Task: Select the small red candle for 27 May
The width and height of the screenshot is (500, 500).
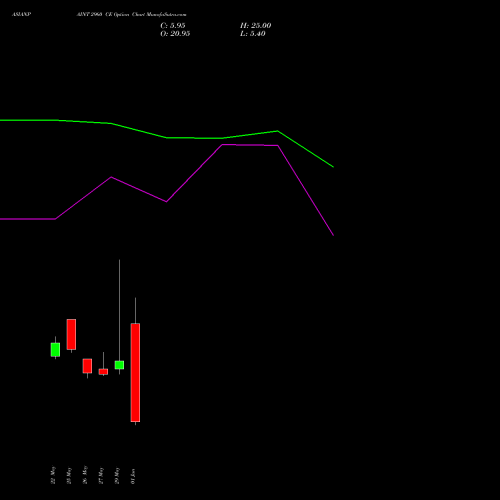Action: (x=103, y=372)
